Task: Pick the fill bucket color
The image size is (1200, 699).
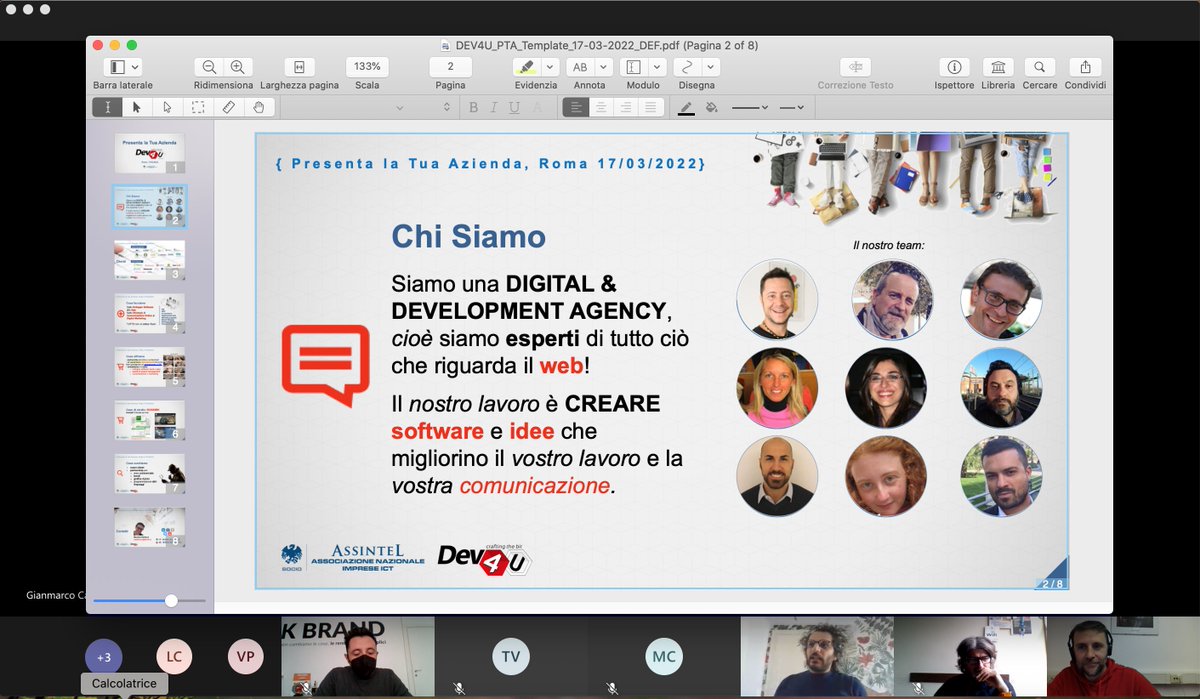Action: pyautogui.click(x=711, y=107)
